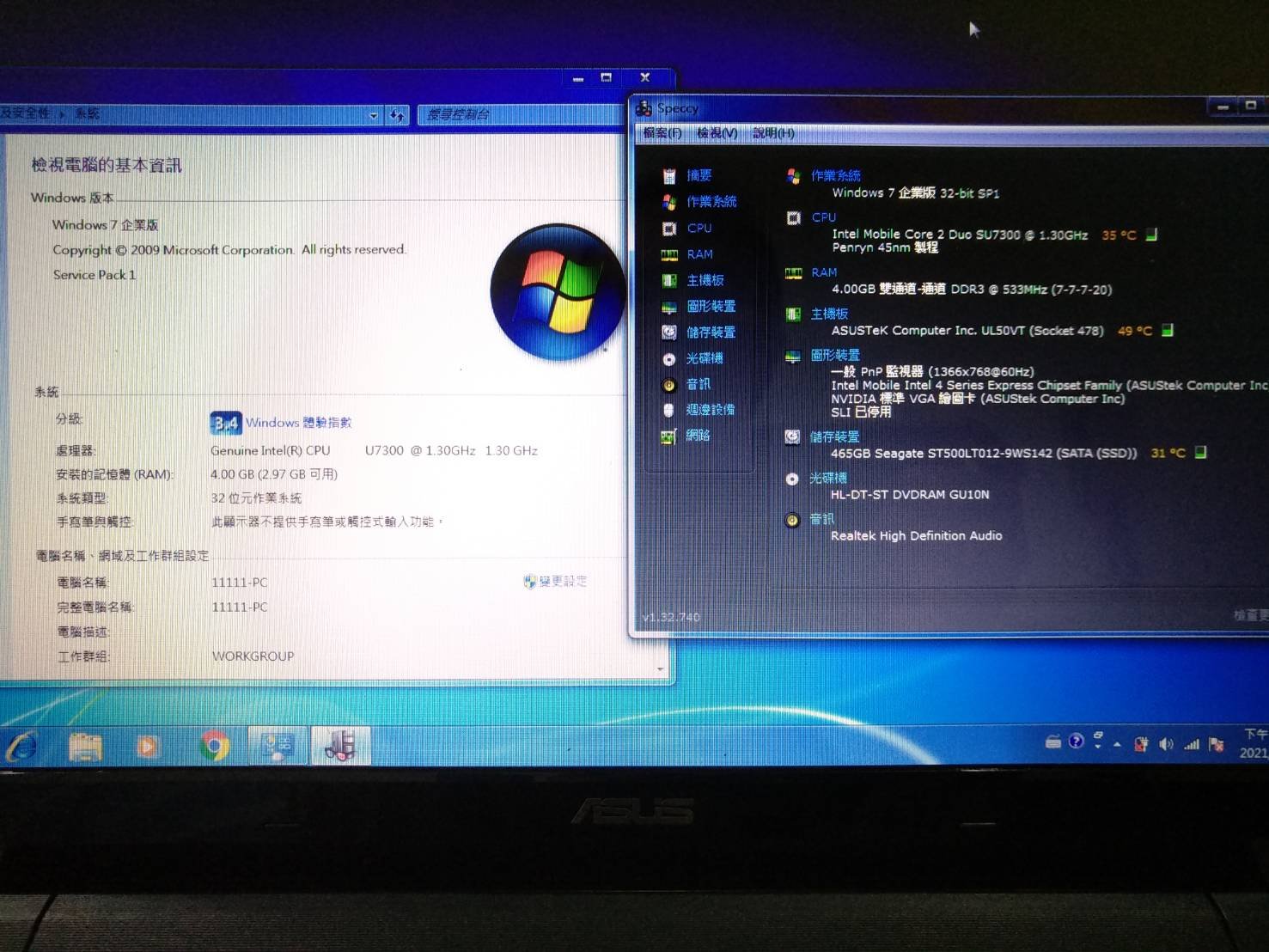Image resolution: width=1269 pixels, height=952 pixels.
Task: Open volume control in system tray
Action: 1166,744
